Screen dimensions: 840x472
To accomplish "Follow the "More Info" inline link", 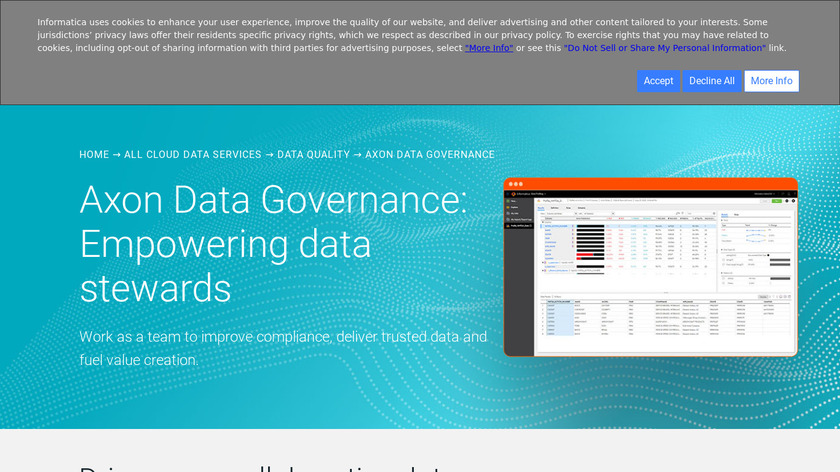I will click(x=489, y=48).
